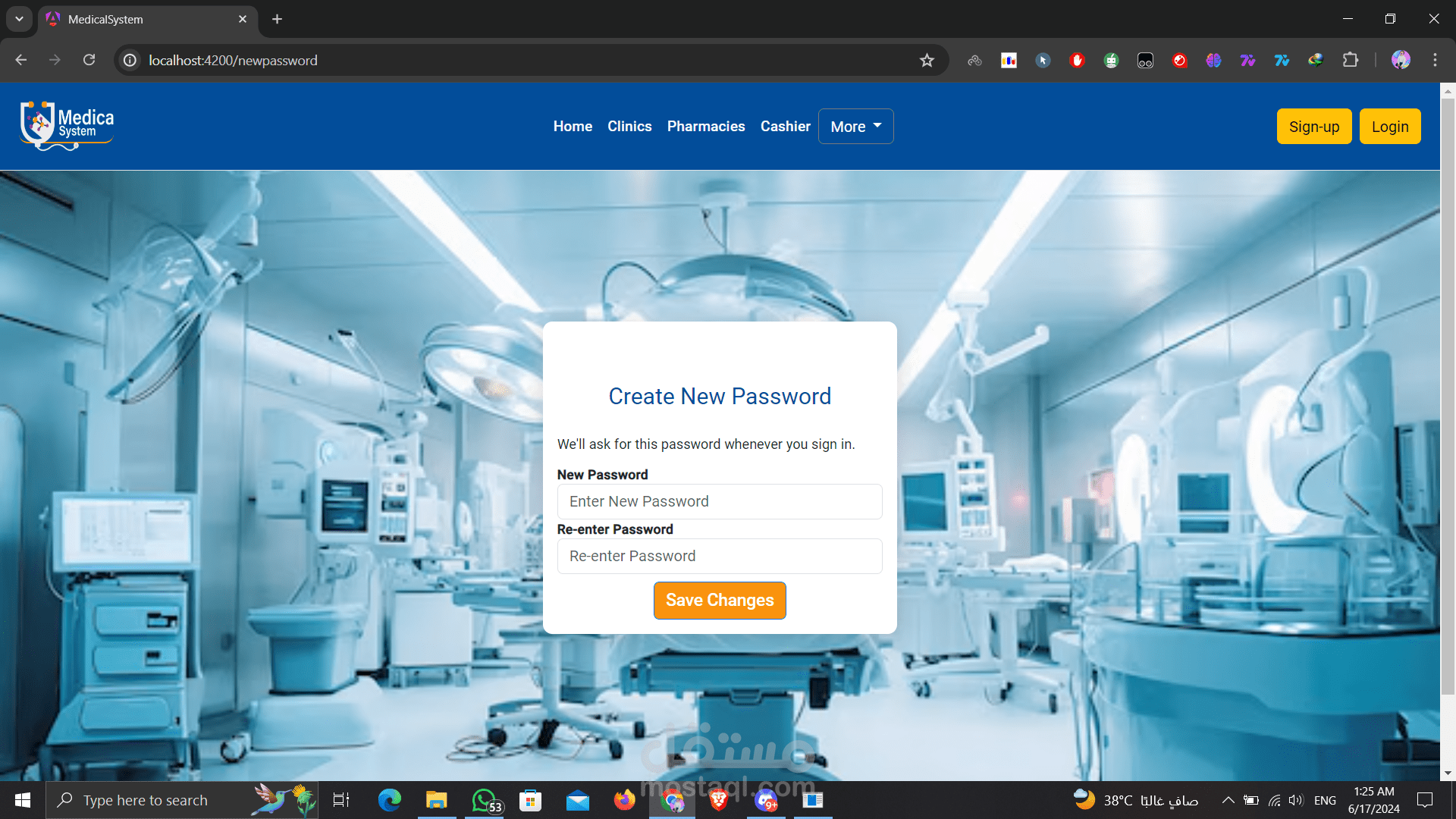Reload the page
The height and width of the screenshot is (819, 1456).
coord(89,60)
